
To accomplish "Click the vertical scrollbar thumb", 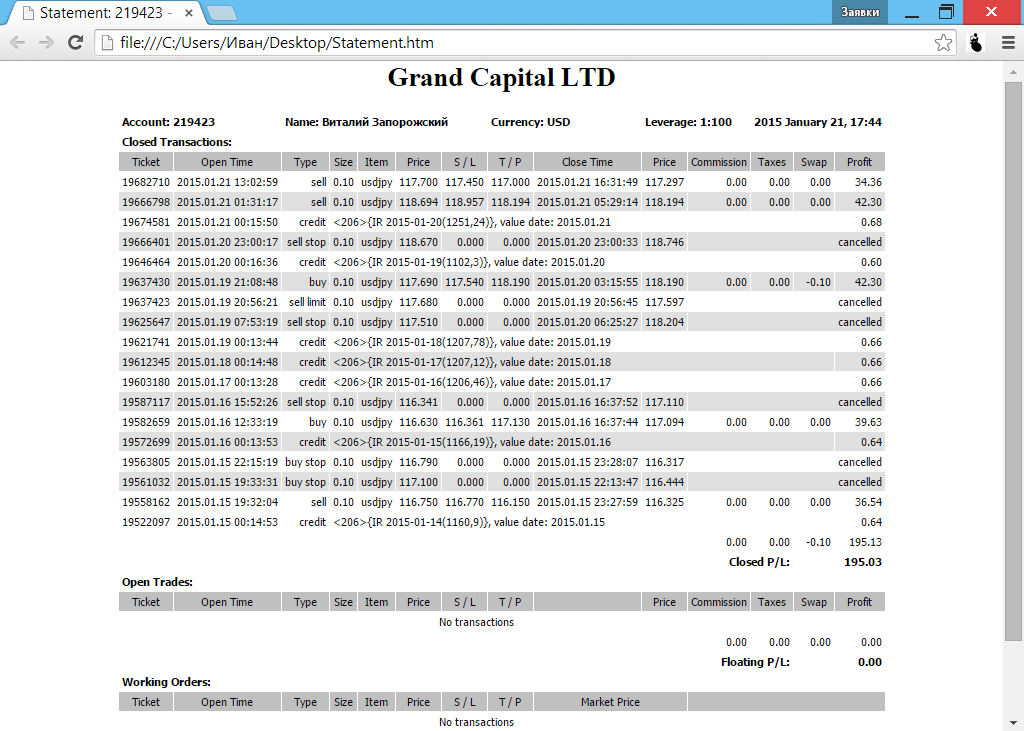I will tap(1014, 361).
